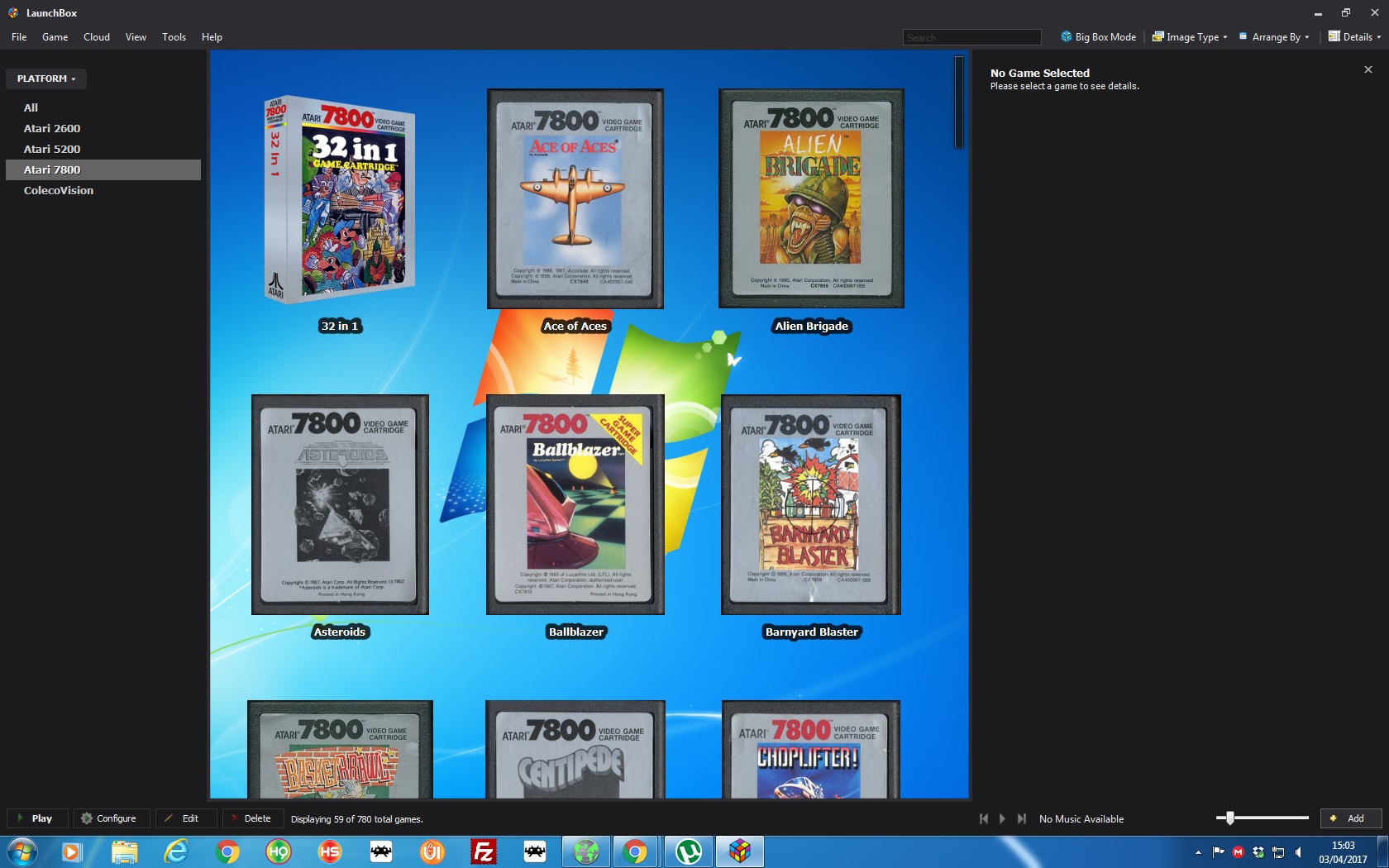Open the Tools menu
Image resolution: width=1389 pixels, height=868 pixels.
click(174, 37)
